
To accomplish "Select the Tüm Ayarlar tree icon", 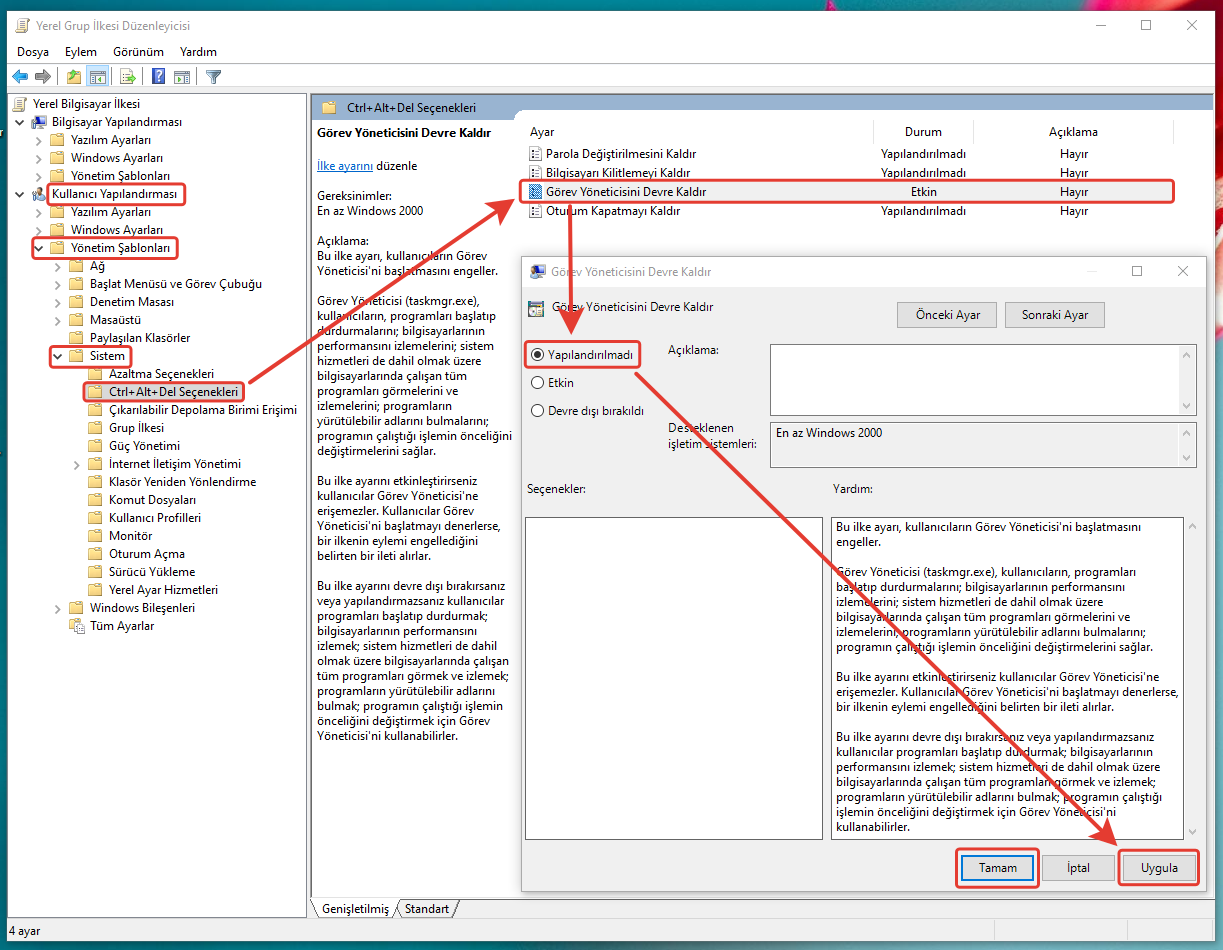I will pyautogui.click(x=77, y=626).
